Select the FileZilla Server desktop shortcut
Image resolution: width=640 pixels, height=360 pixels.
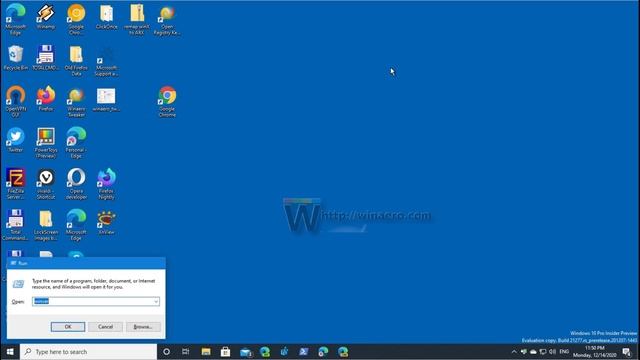16,184
